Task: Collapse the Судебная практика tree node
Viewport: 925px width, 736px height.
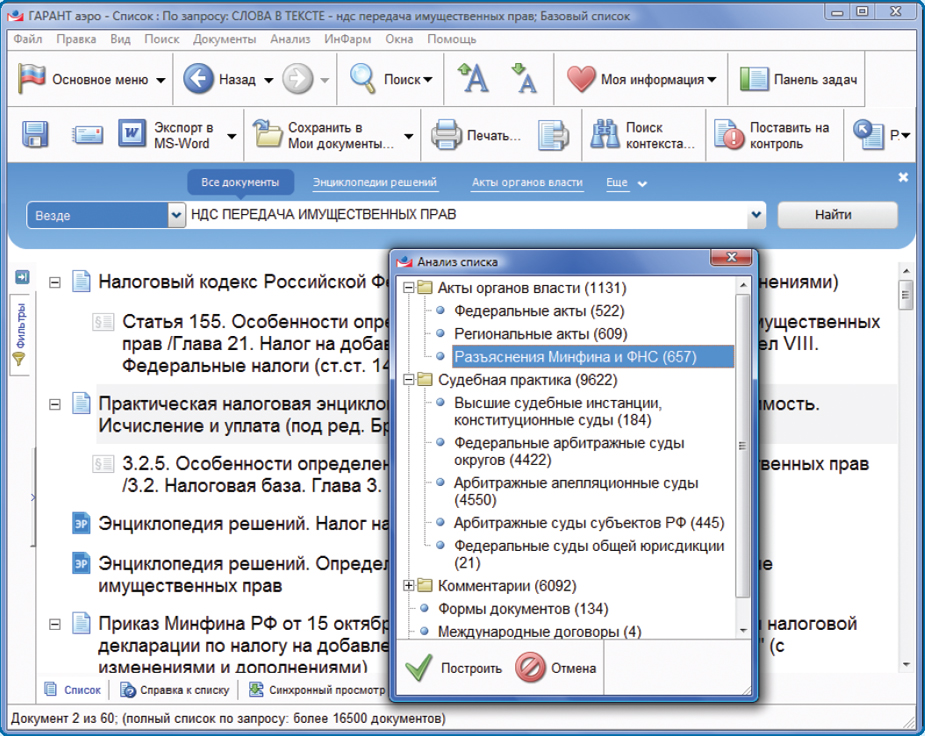Action: coord(408,380)
